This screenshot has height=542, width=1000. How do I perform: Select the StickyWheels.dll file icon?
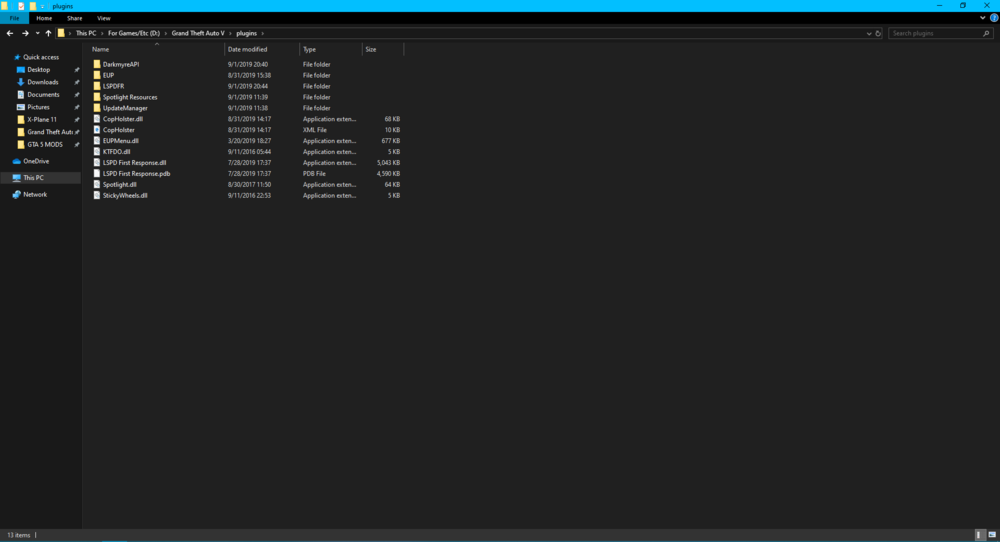coord(97,195)
